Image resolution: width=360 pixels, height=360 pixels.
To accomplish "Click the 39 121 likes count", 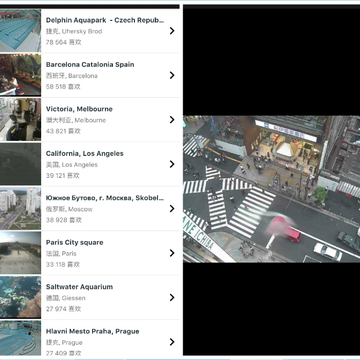I will point(63,175).
